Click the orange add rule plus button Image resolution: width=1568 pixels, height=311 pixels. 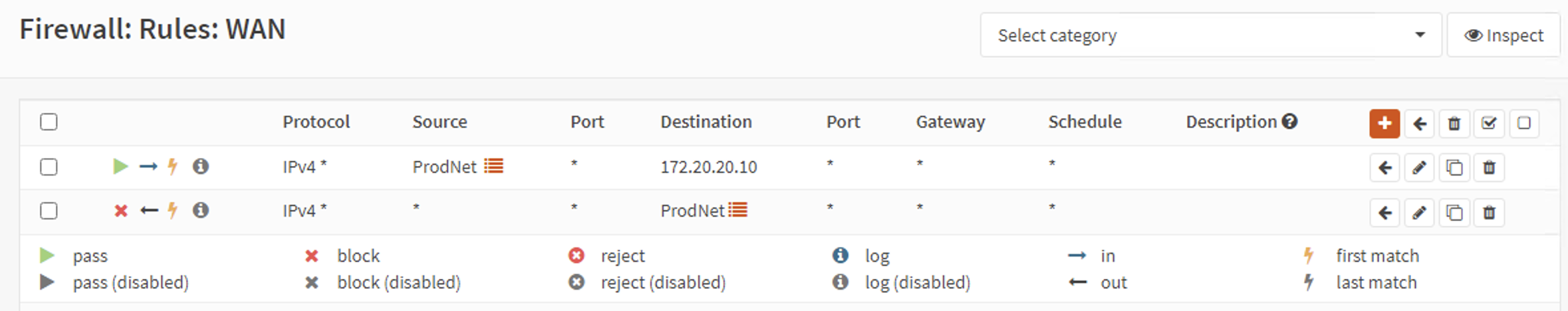(x=1384, y=124)
